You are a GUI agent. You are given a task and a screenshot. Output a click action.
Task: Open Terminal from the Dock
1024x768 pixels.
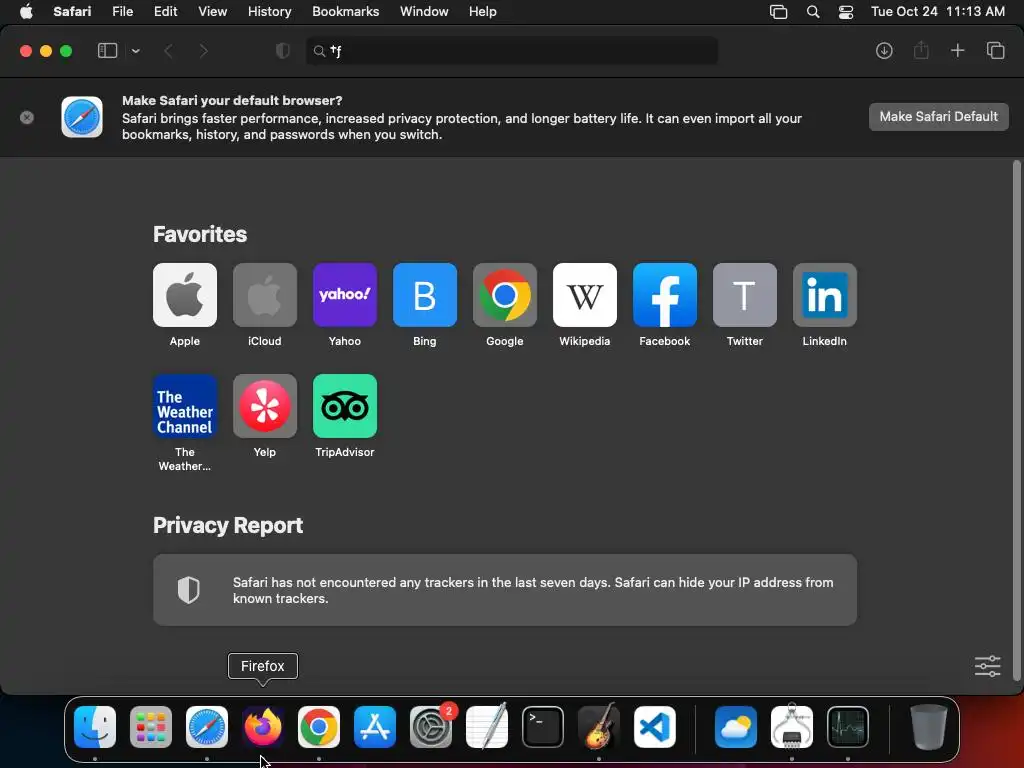[x=543, y=727]
